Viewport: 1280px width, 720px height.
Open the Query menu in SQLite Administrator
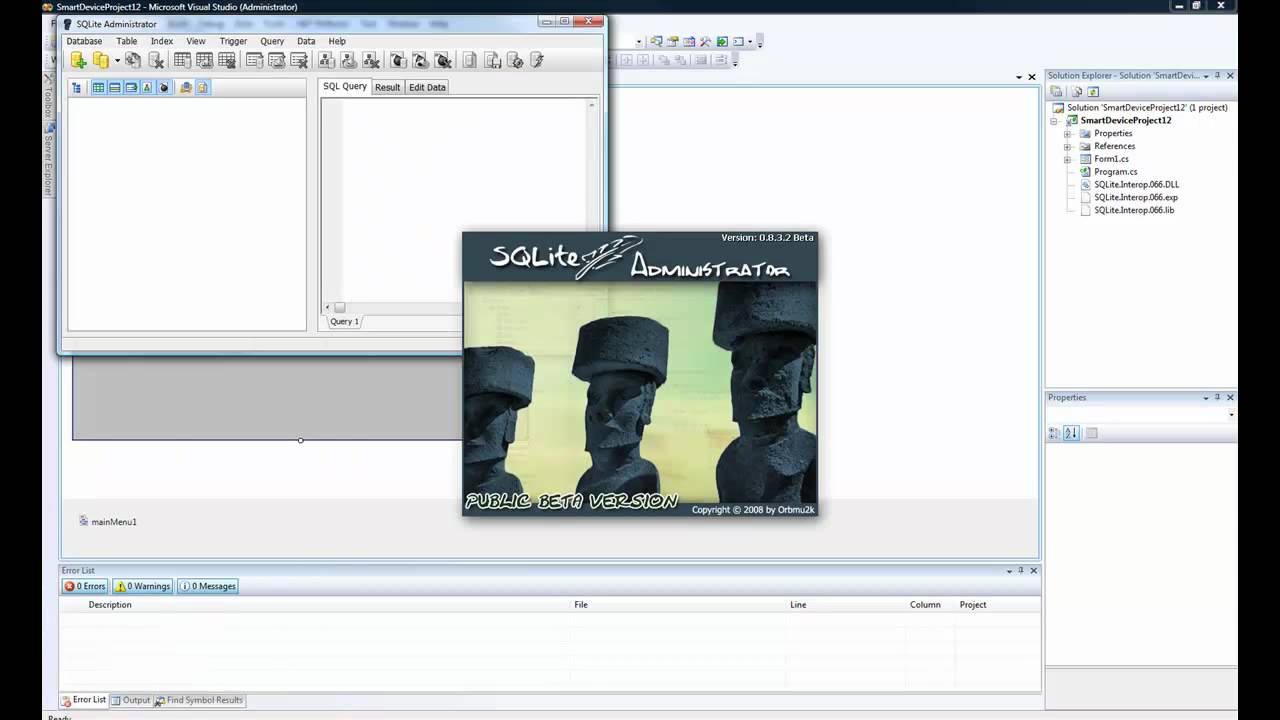pyautogui.click(x=272, y=41)
